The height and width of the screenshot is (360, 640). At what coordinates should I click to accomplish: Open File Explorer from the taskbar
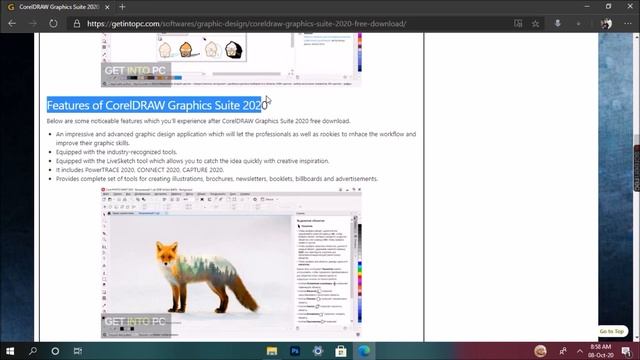coord(272,351)
